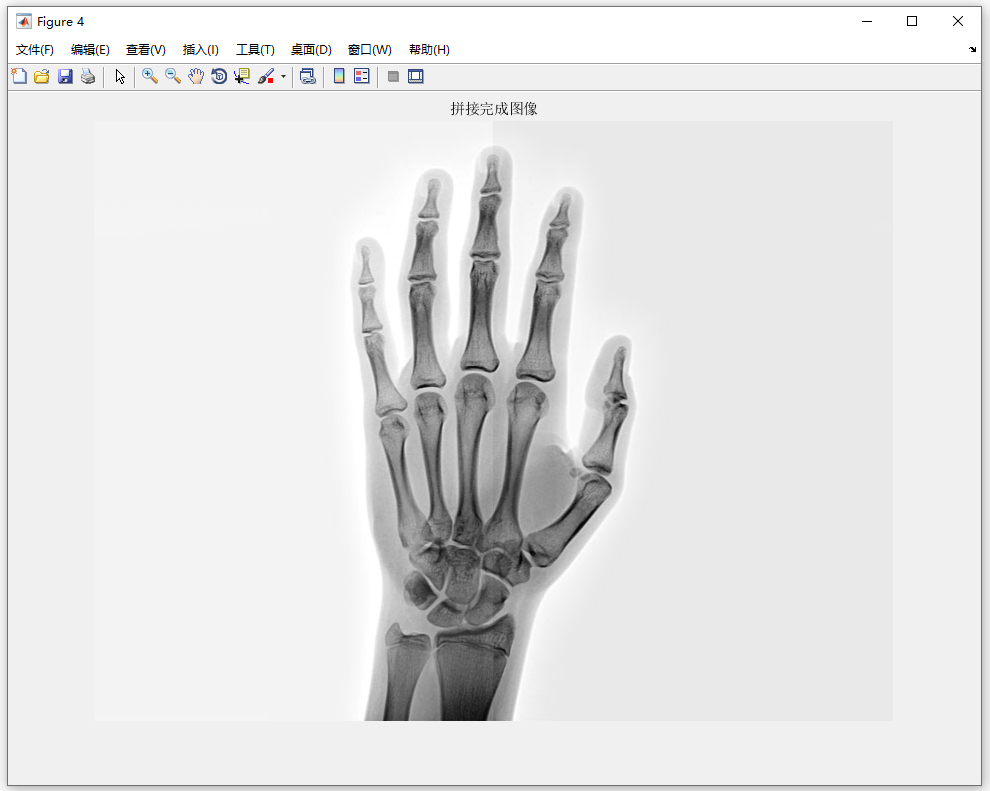The height and width of the screenshot is (791, 990).
Task: Minimize the Figure 4 window
Action: click(x=867, y=21)
